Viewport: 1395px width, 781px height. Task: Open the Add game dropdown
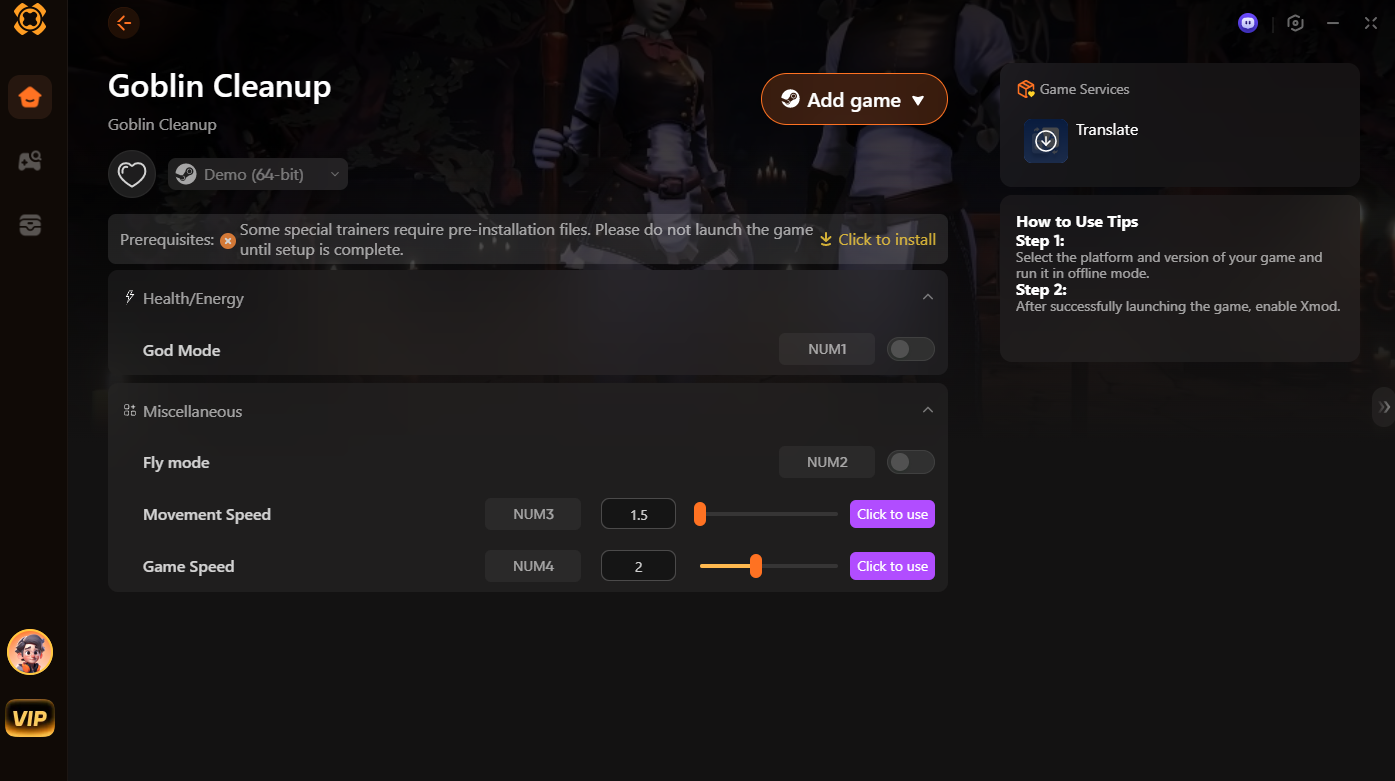coord(854,100)
